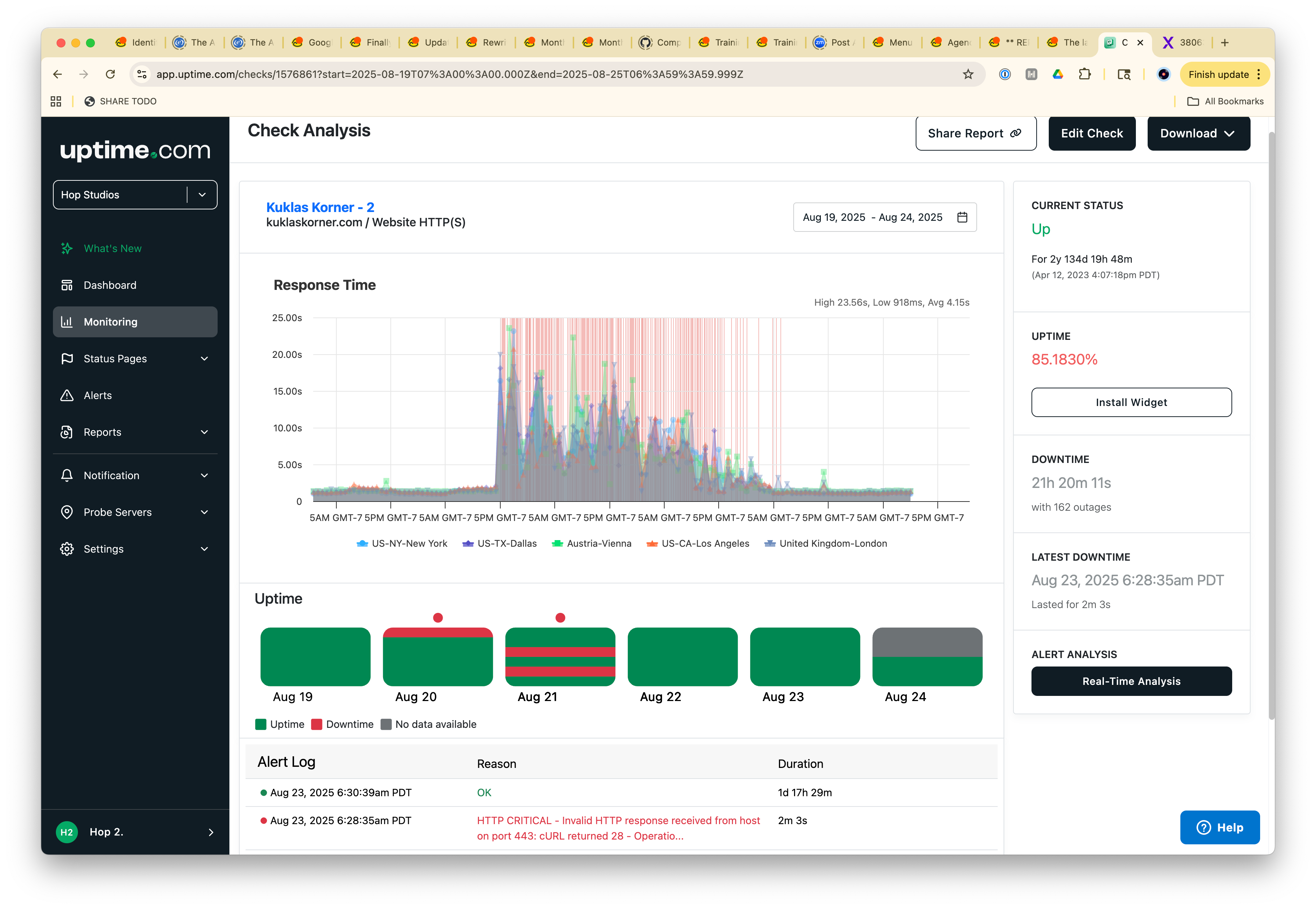Toggle United Kingdom-London series in legend
Viewport: 1316px width, 909px height.
826,543
